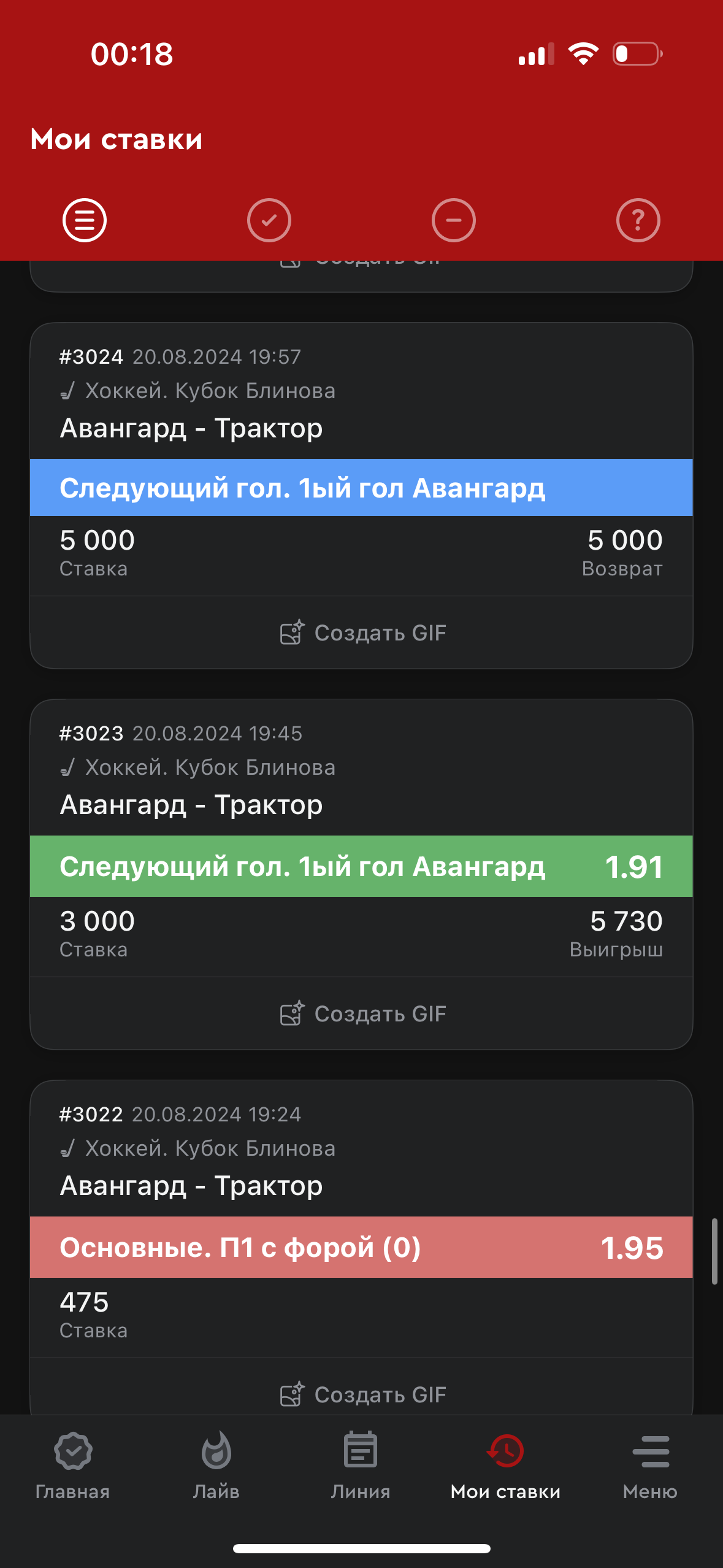Open the Меню hamburger icon
723x1568 pixels.
tap(651, 1451)
